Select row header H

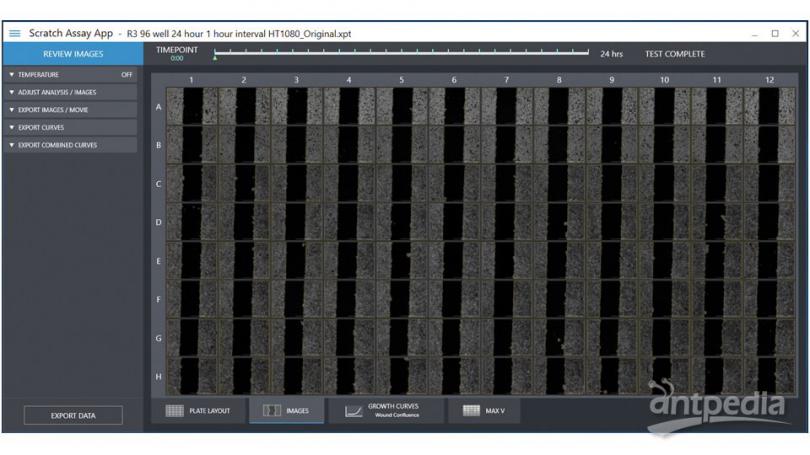(x=159, y=377)
